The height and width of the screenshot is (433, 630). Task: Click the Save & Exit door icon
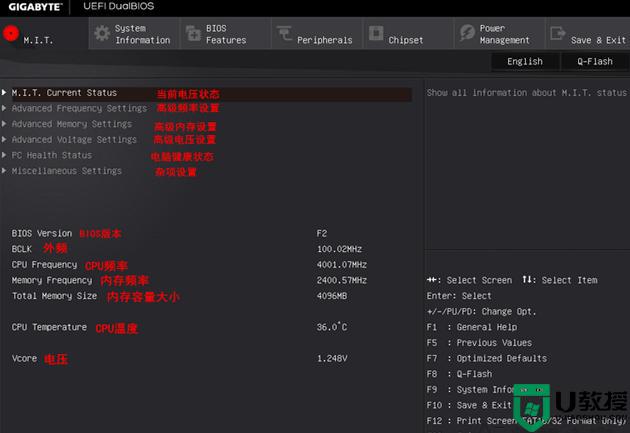click(558, 33)
